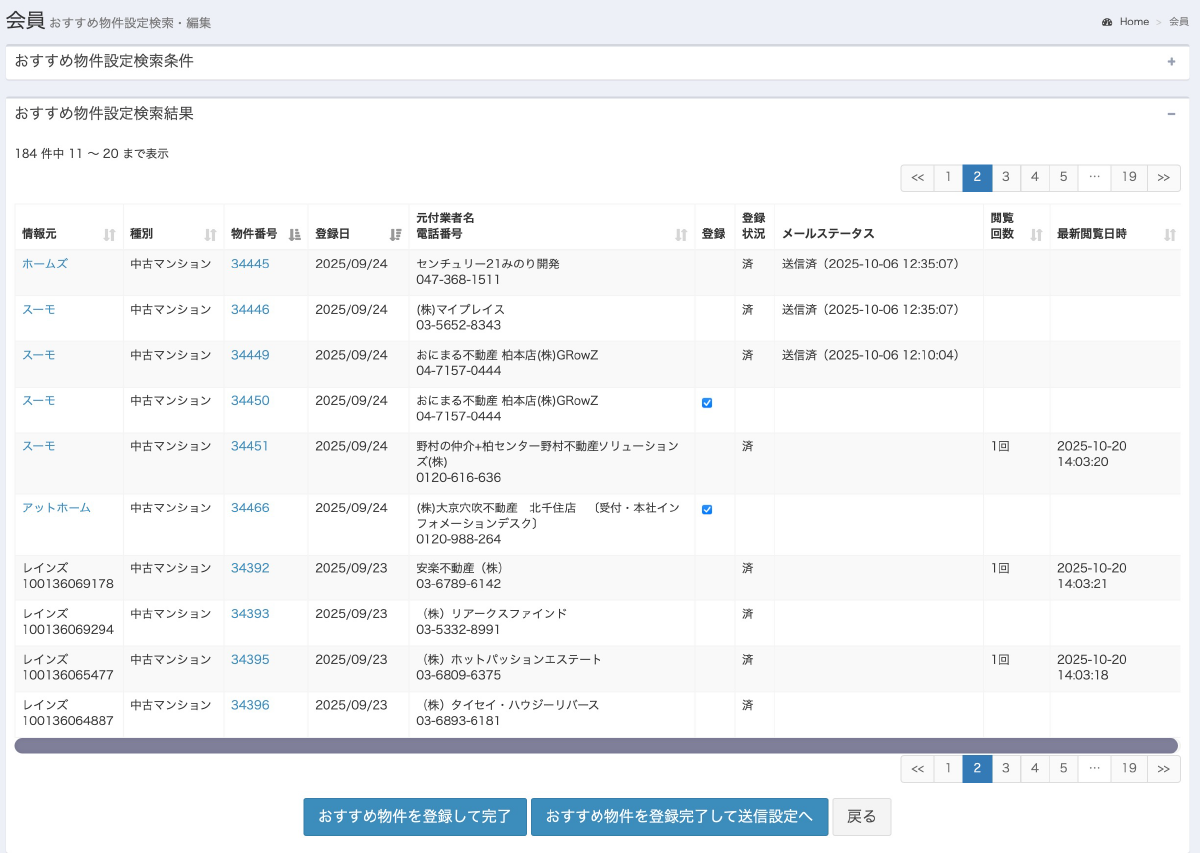Sort by 登録日 column sort icon
Screen dimensions: 1200x853
point(395,234)
